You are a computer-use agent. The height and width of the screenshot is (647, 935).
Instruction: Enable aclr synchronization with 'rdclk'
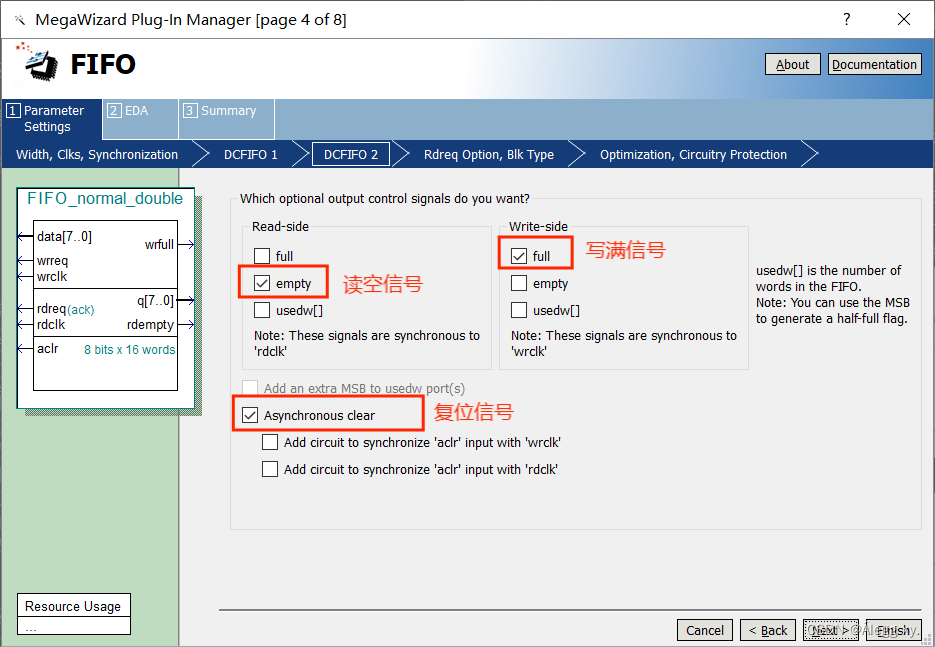tap(270, 469)
